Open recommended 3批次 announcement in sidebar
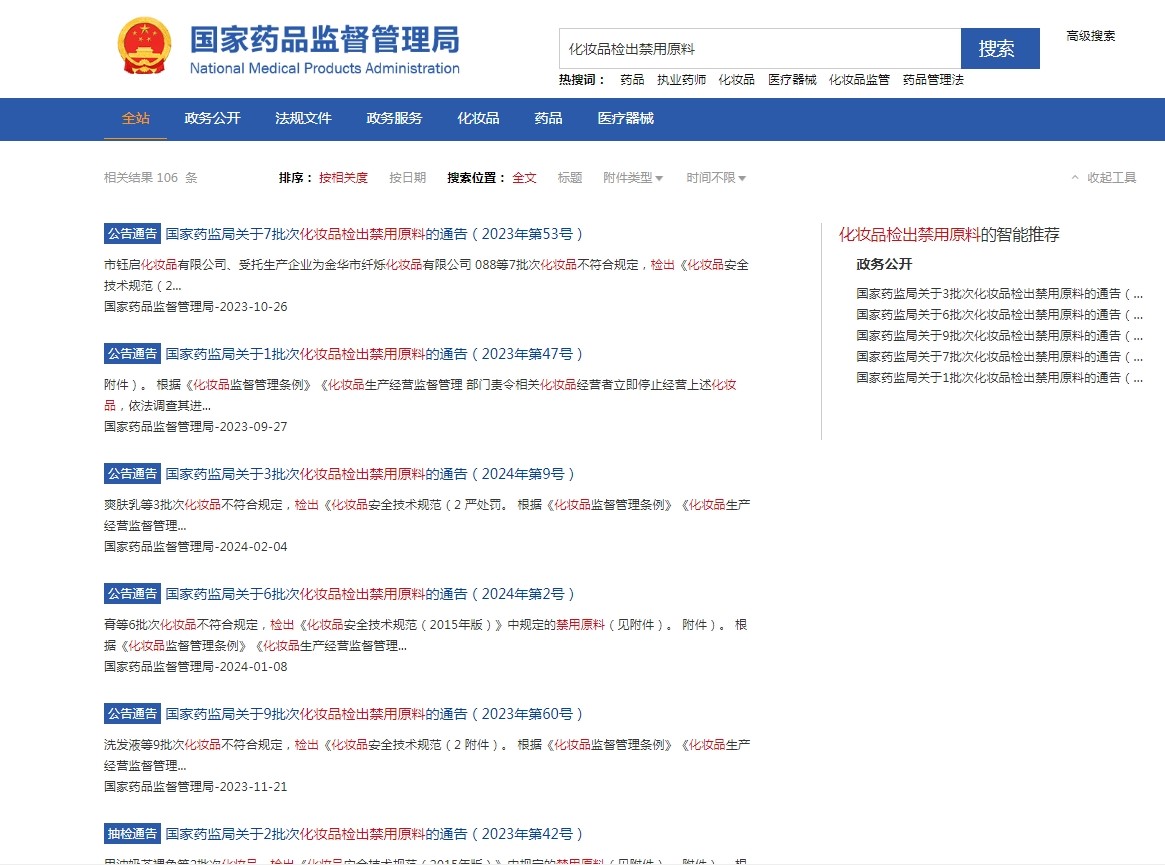Screen dimensions: 1165x866 tap(998, 294)
